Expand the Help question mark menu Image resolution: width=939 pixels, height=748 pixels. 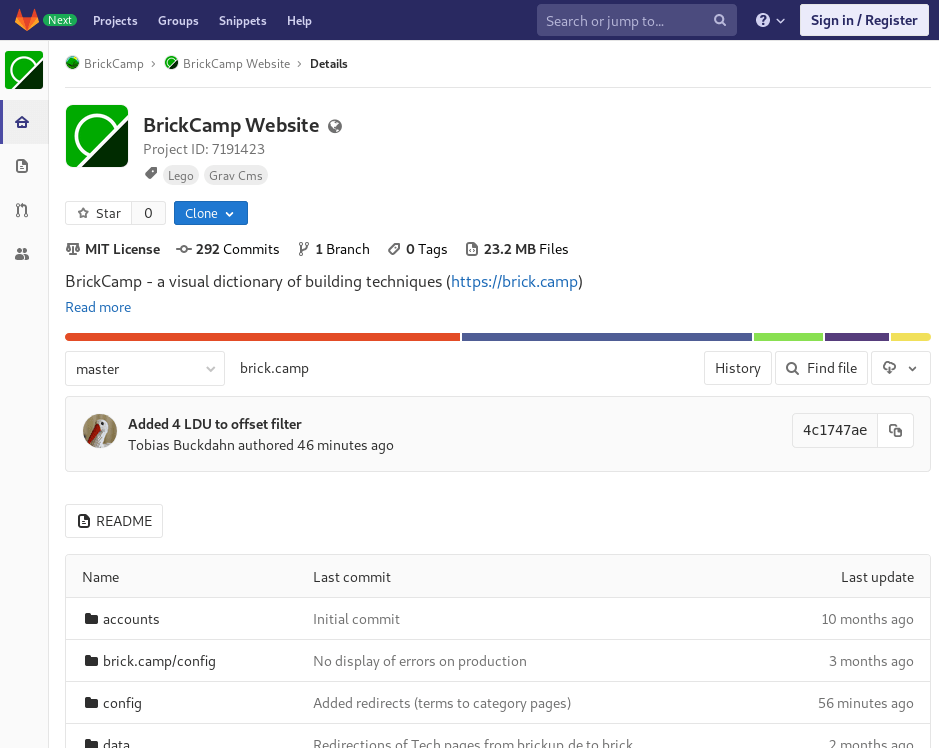(x=770, y=20)
